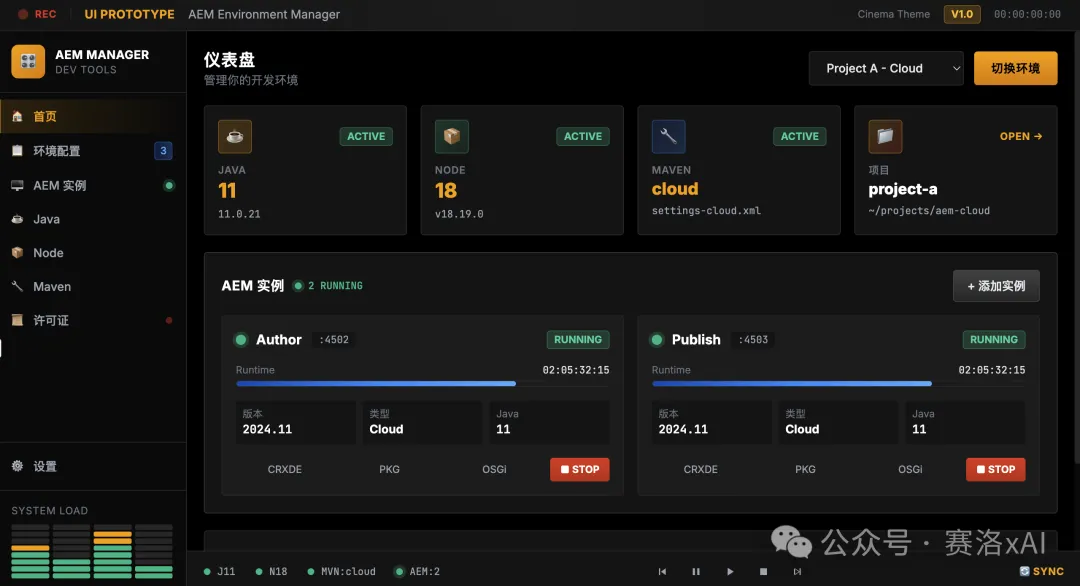Select 环境配置 in the sidebar
Screen dimensions: 1080x586
point(57,151)
